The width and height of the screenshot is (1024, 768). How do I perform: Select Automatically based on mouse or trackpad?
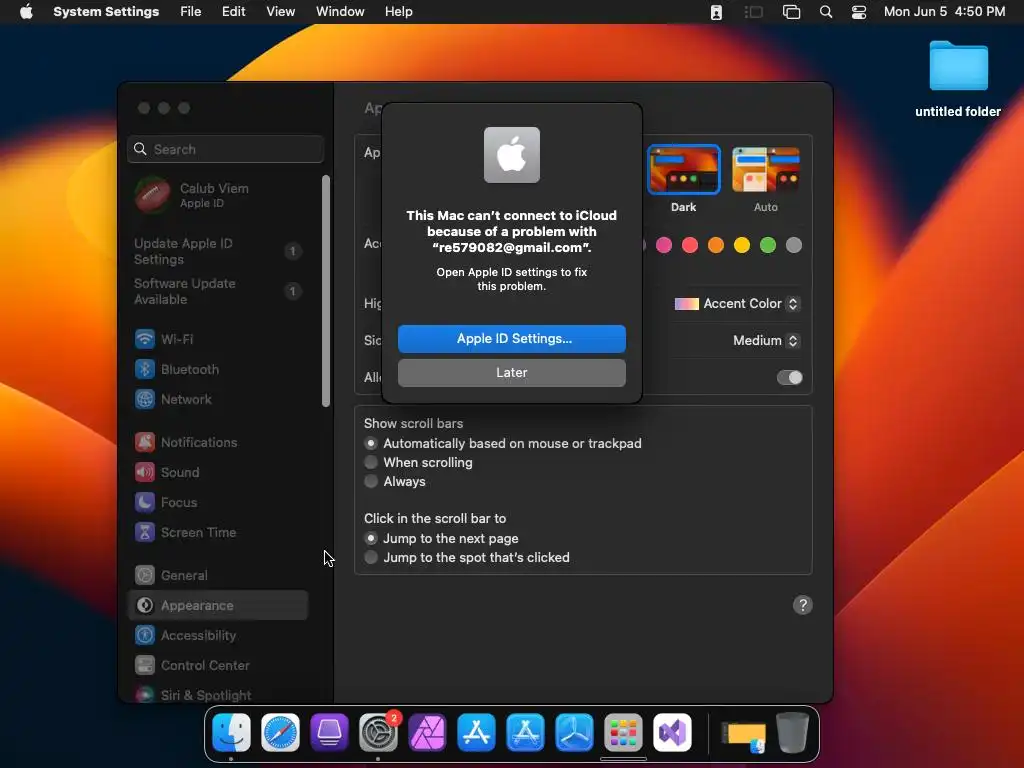pyautogui.click(x=371, y=443)
